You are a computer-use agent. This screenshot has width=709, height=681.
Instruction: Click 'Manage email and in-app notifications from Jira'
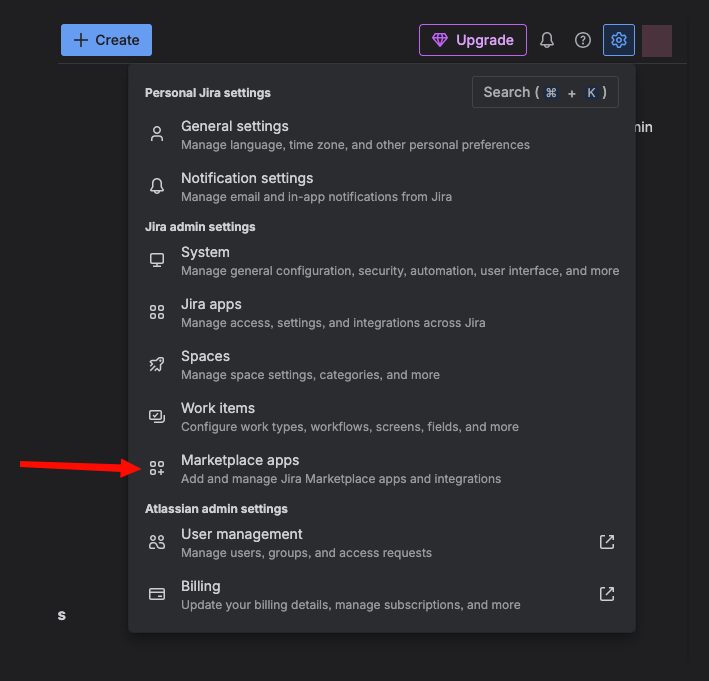click(317, 197)
